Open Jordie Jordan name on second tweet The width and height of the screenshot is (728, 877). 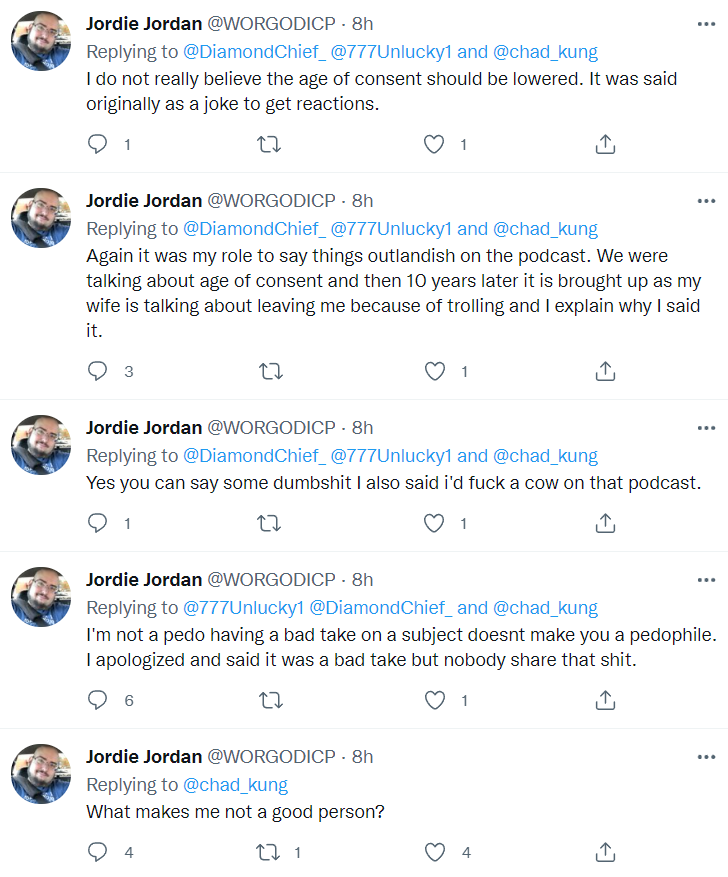144,201
